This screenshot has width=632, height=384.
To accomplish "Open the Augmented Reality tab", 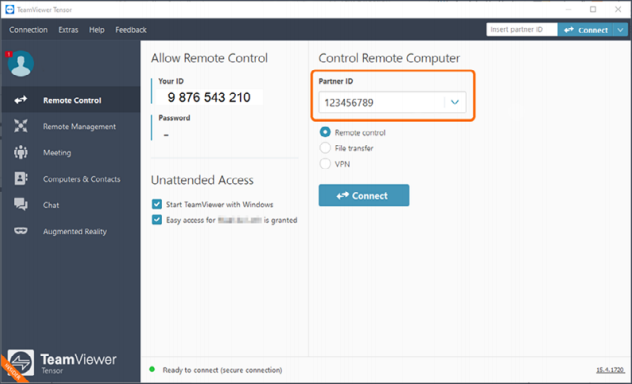I will pos(71,231).
